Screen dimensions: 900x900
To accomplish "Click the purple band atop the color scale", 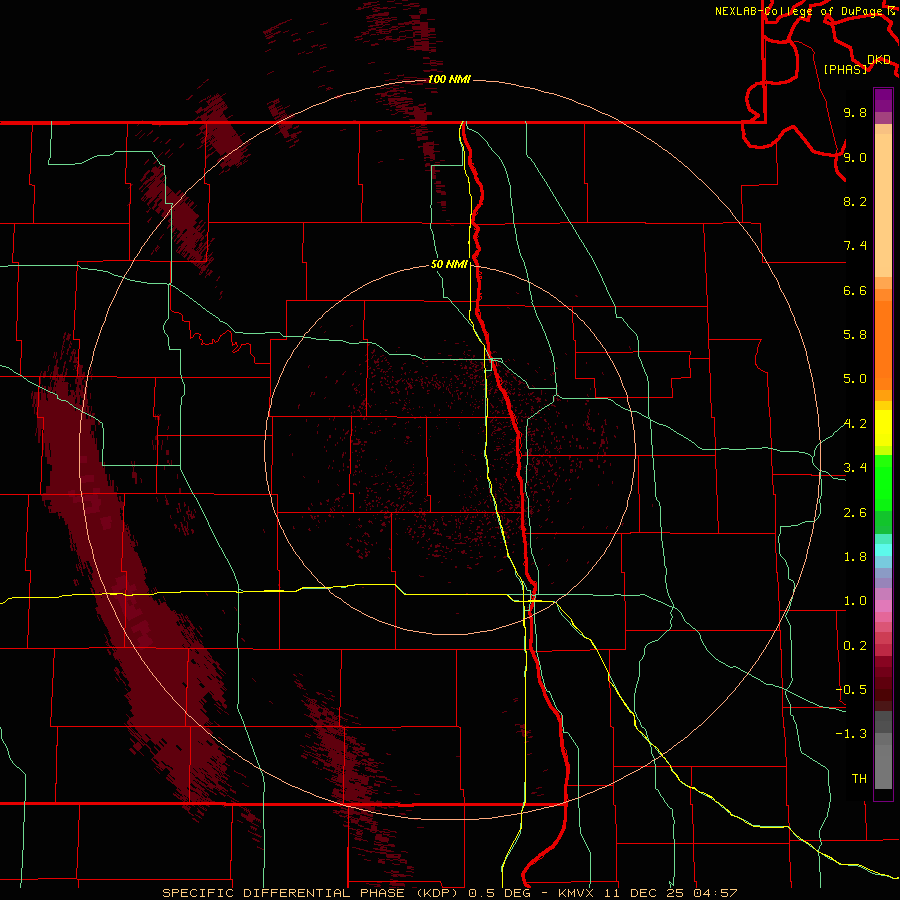I will pyautogui.click(x=883, y=100).
